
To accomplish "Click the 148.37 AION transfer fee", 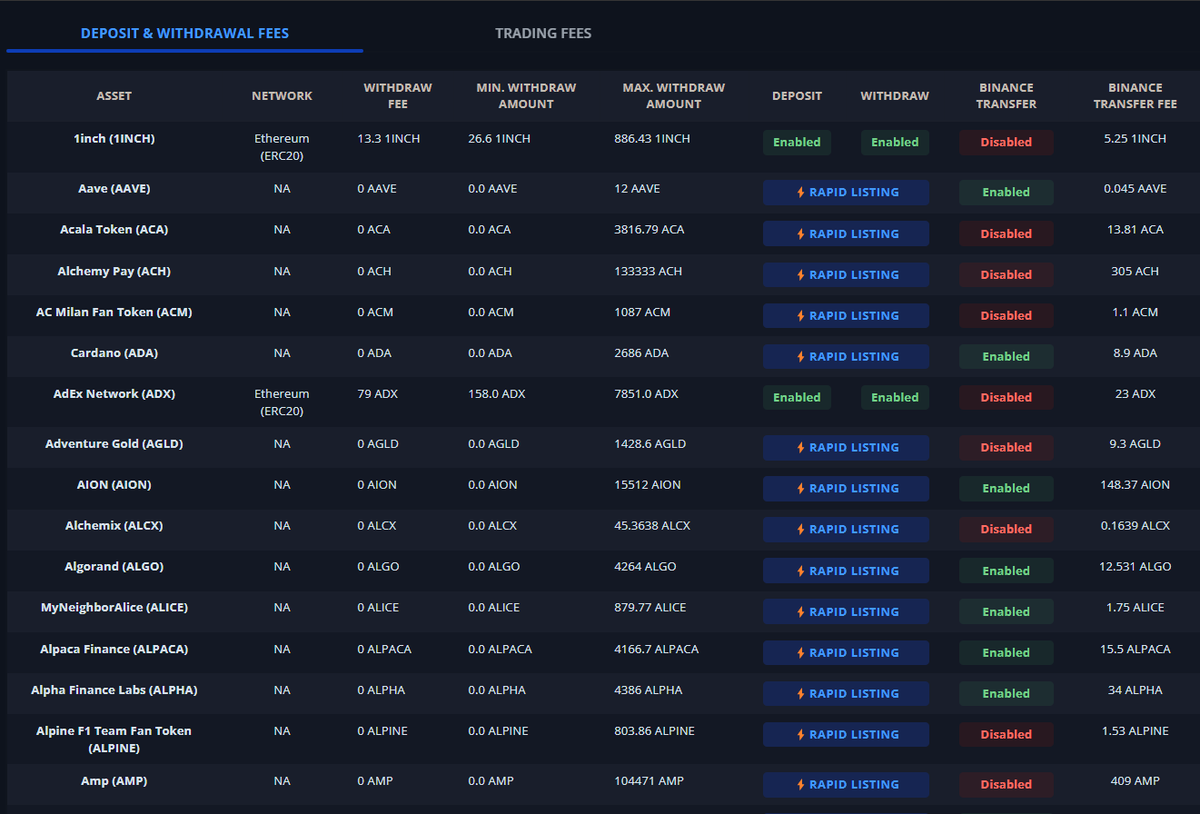I will 1135,485.
